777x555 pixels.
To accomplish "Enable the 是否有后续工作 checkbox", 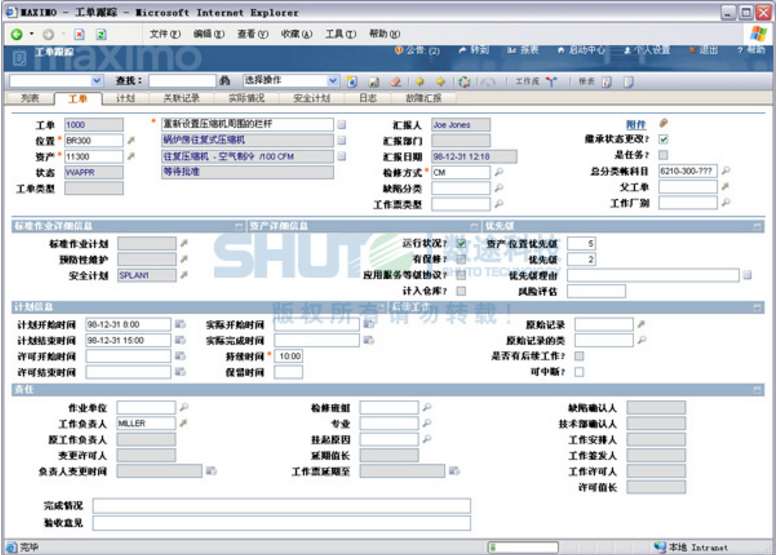I will pyautogui.click(x=579, y=356).
